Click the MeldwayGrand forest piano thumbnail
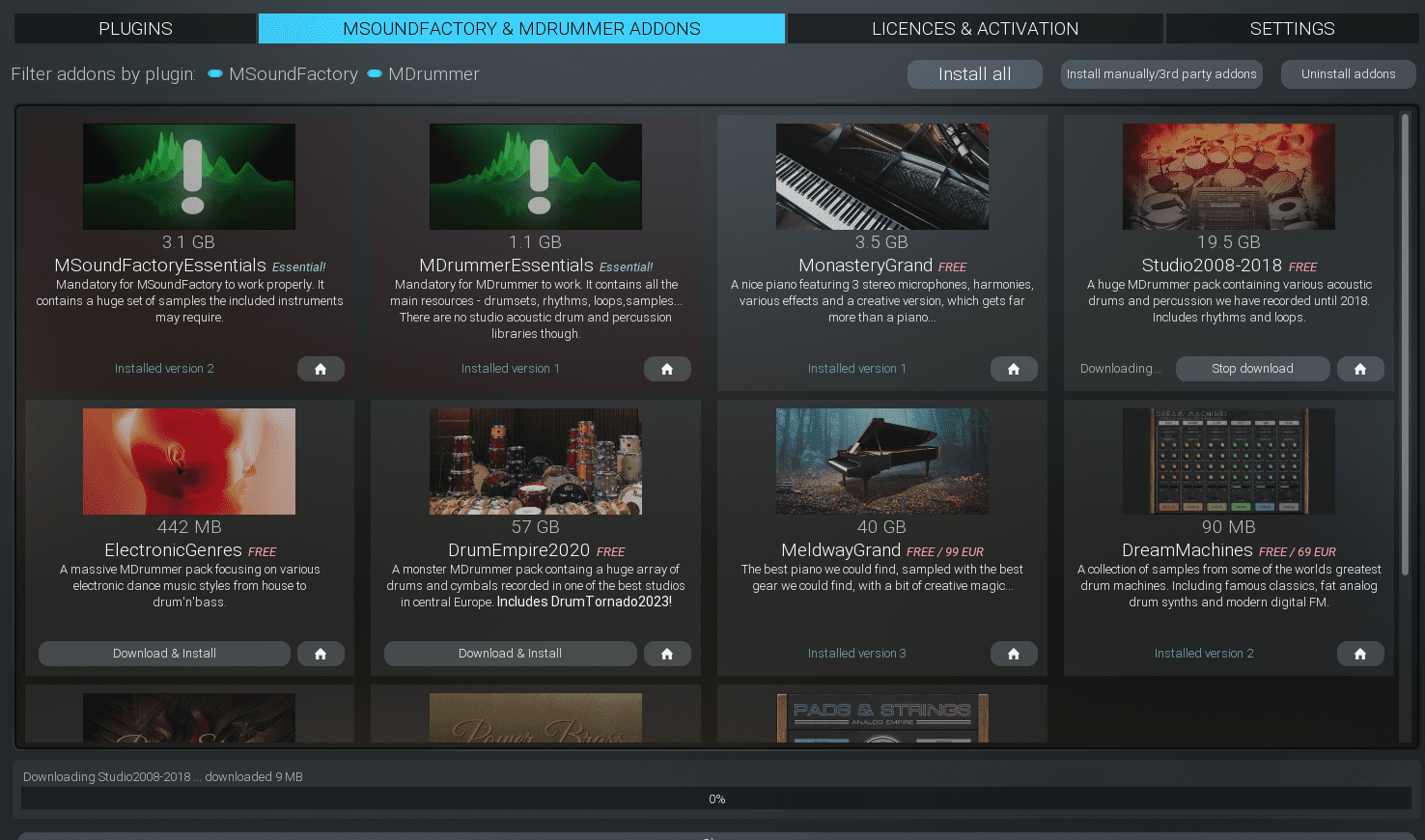This screenshot has height=840, width=1425. 882,462
